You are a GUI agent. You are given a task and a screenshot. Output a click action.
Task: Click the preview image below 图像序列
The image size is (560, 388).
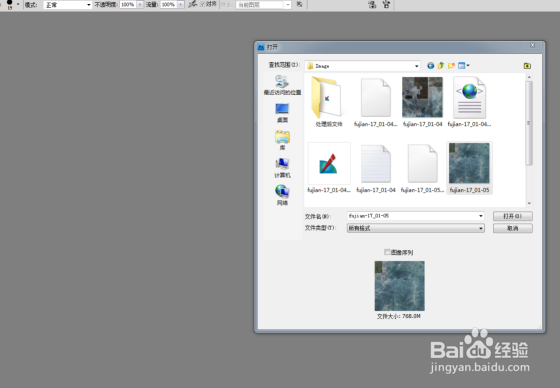tap(399, 286)
